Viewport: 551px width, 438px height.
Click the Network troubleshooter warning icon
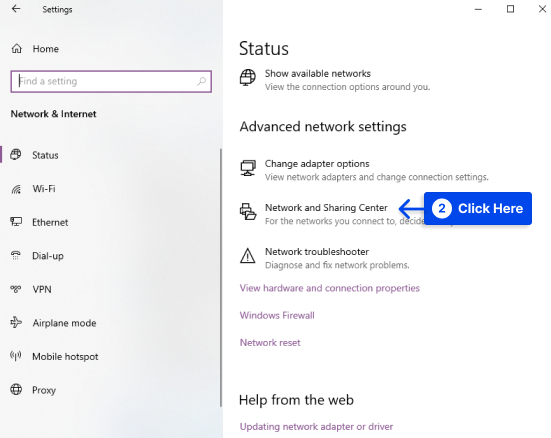pos(248,256)
